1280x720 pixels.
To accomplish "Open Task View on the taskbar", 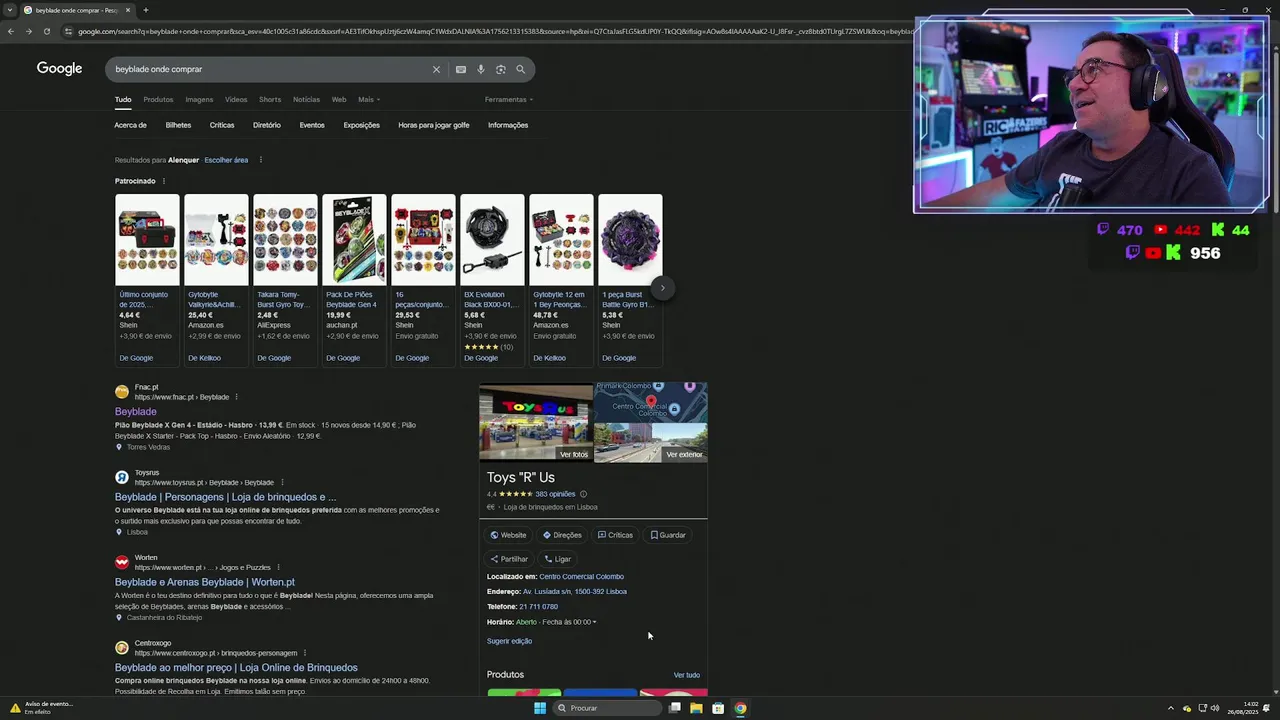I will [x=675, y=708].
